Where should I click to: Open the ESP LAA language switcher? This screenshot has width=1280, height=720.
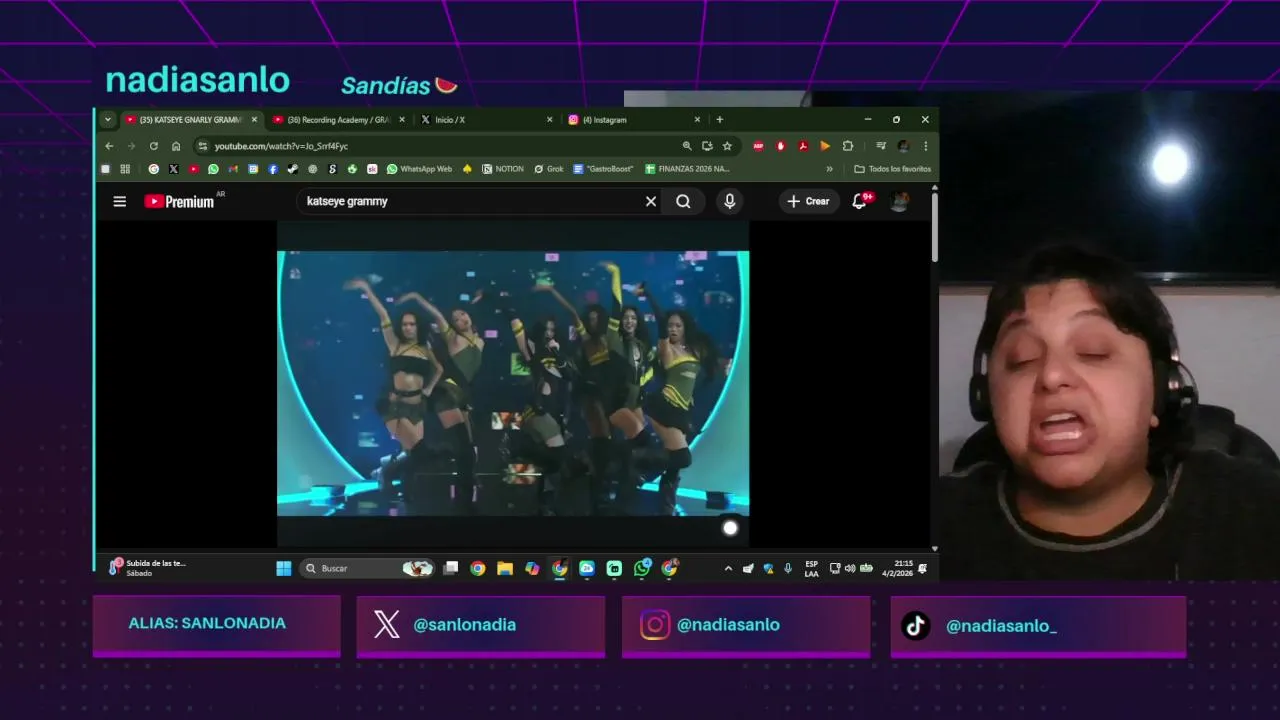[x=811, y=568]
